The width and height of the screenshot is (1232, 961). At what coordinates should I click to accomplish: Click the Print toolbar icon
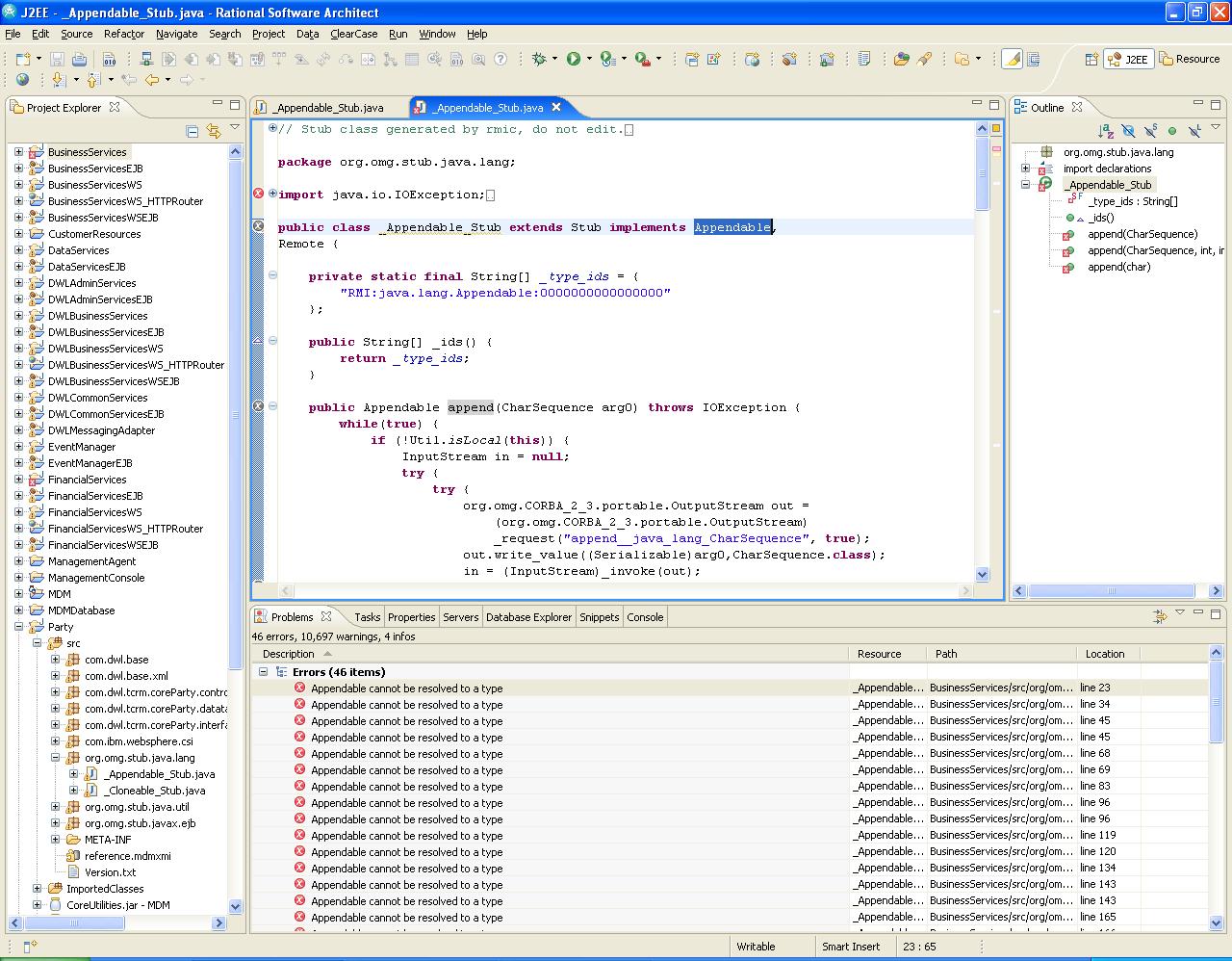pos(79,59)
